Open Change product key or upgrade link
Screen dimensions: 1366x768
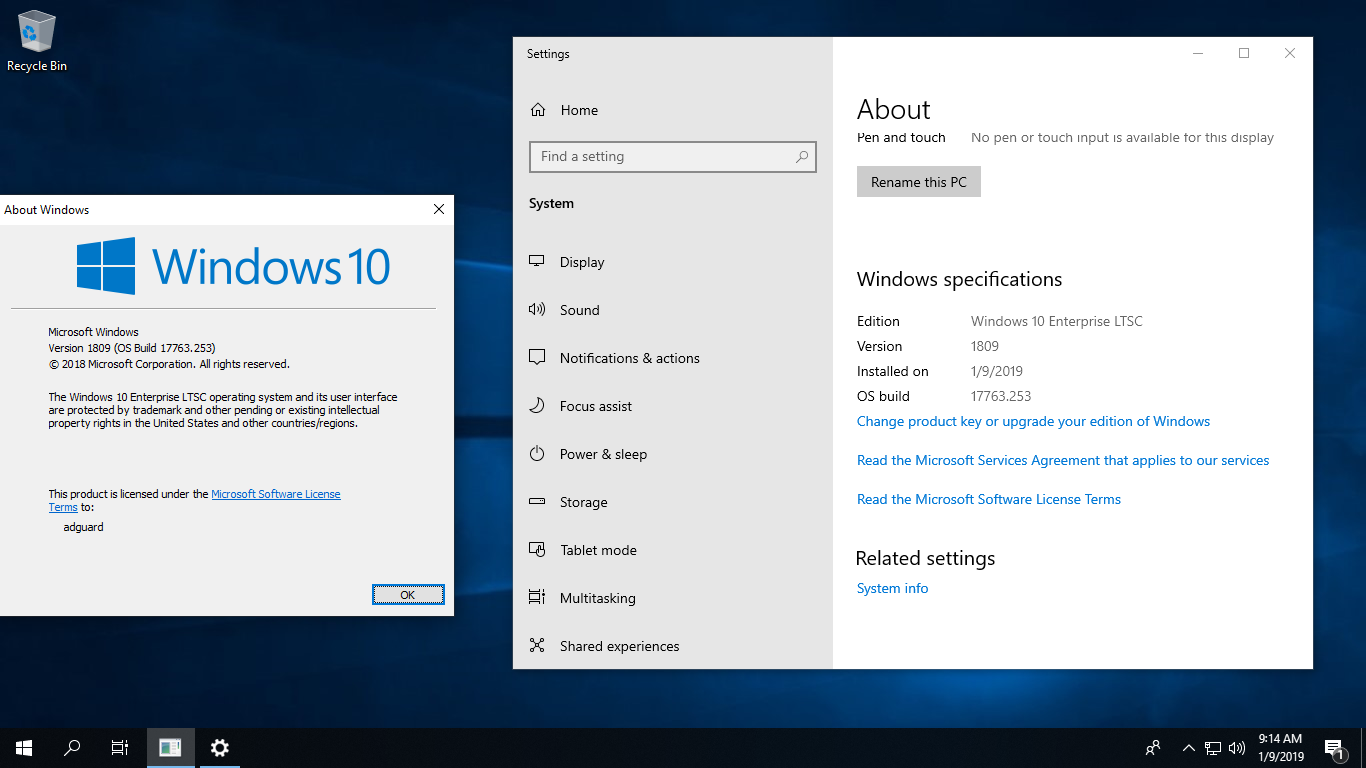pos(1033,422)
